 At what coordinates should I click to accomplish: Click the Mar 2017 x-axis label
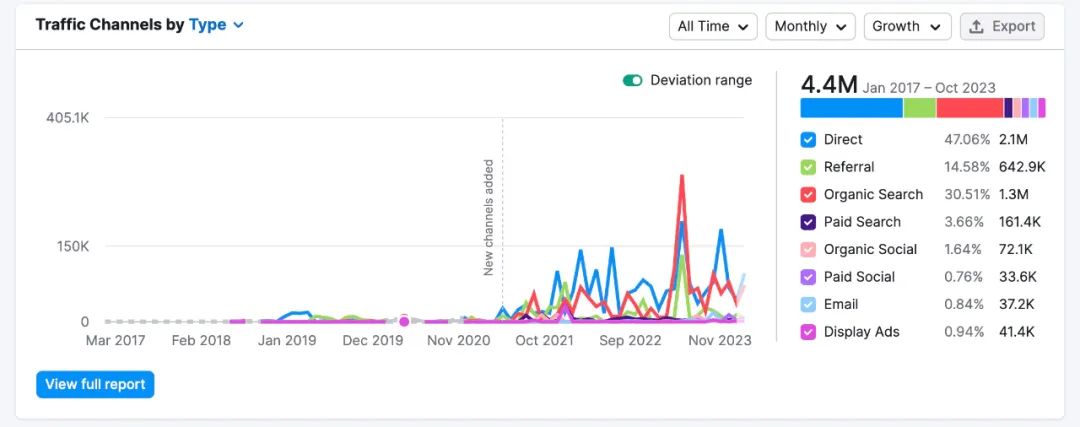tap(114, 341)
